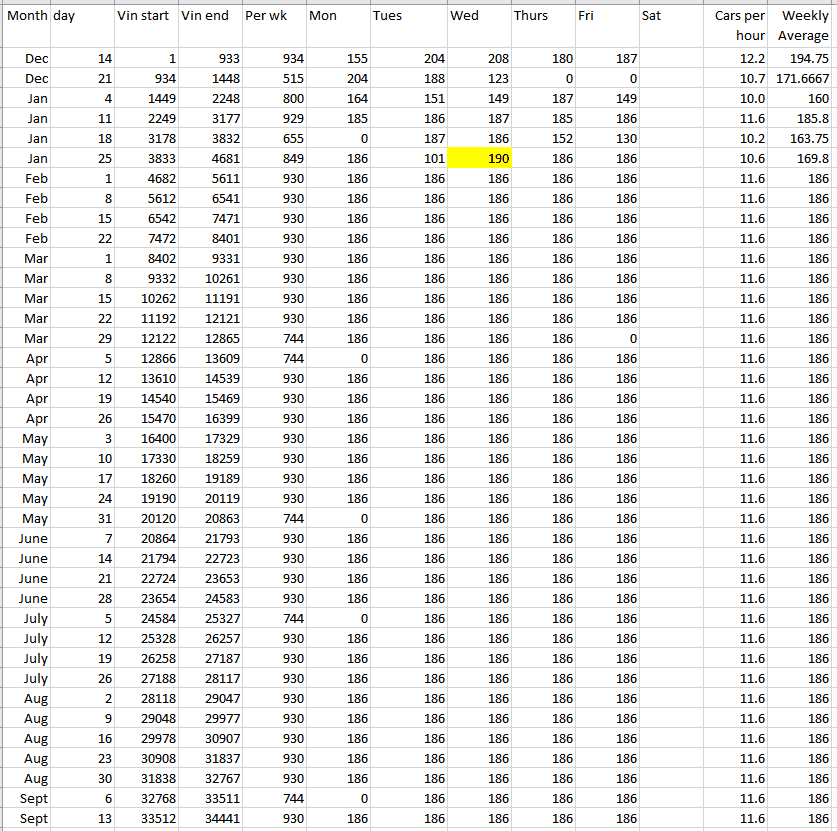Click the "Cars per hour" header cell
This screenshot has height=831, width=837.
point(738,25)
